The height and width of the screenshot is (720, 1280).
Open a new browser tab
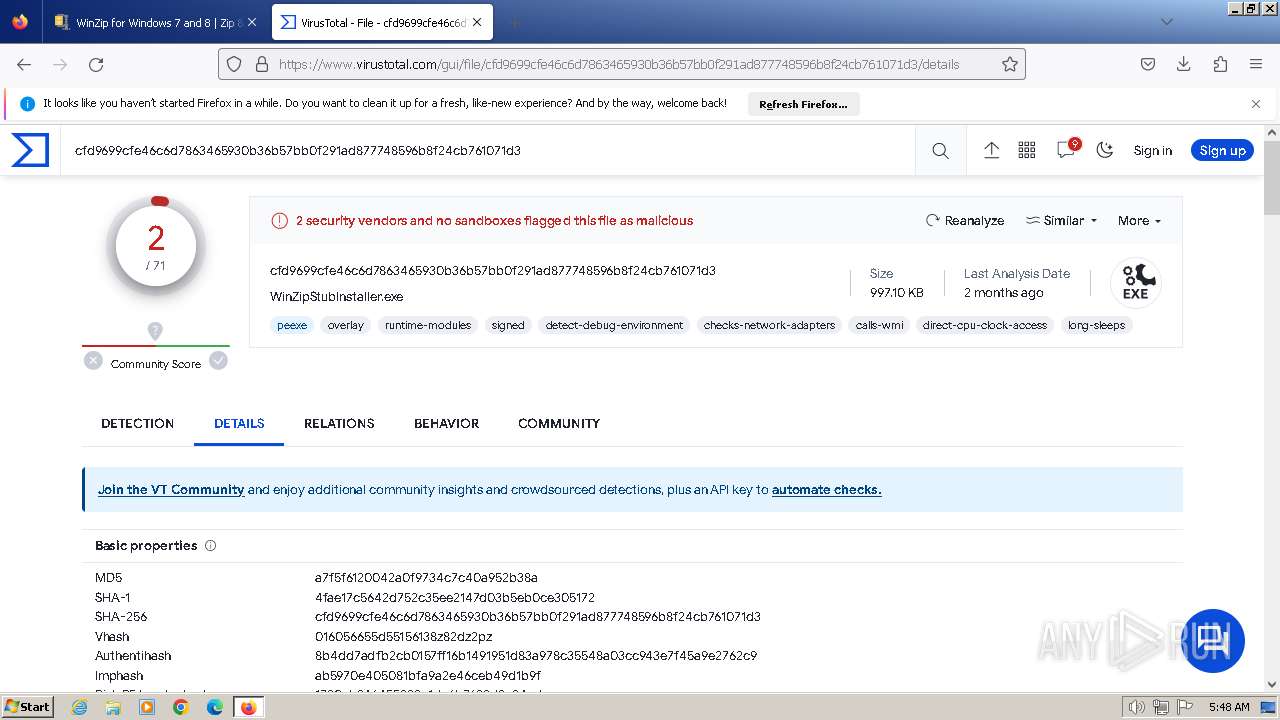pos(514,22)
